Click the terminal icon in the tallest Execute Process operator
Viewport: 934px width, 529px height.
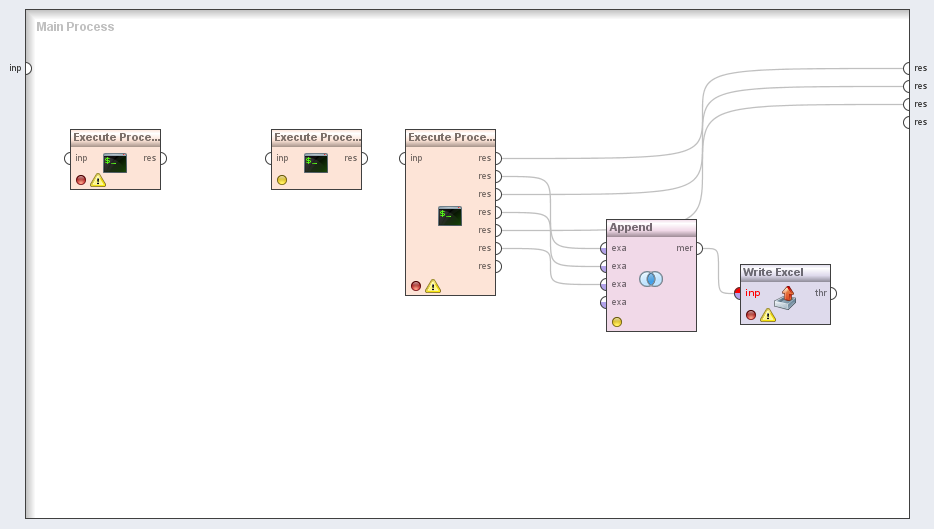(x=450, y=215)
